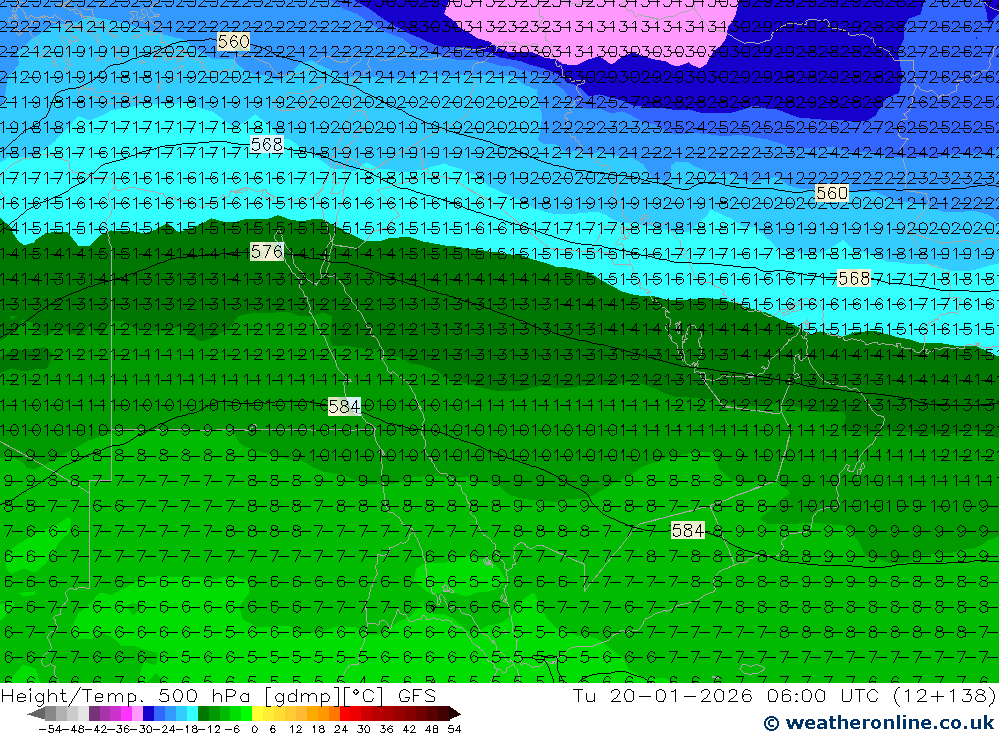
Task: Click the bright red 24 °C legend swatch
Action: (345, 713)
